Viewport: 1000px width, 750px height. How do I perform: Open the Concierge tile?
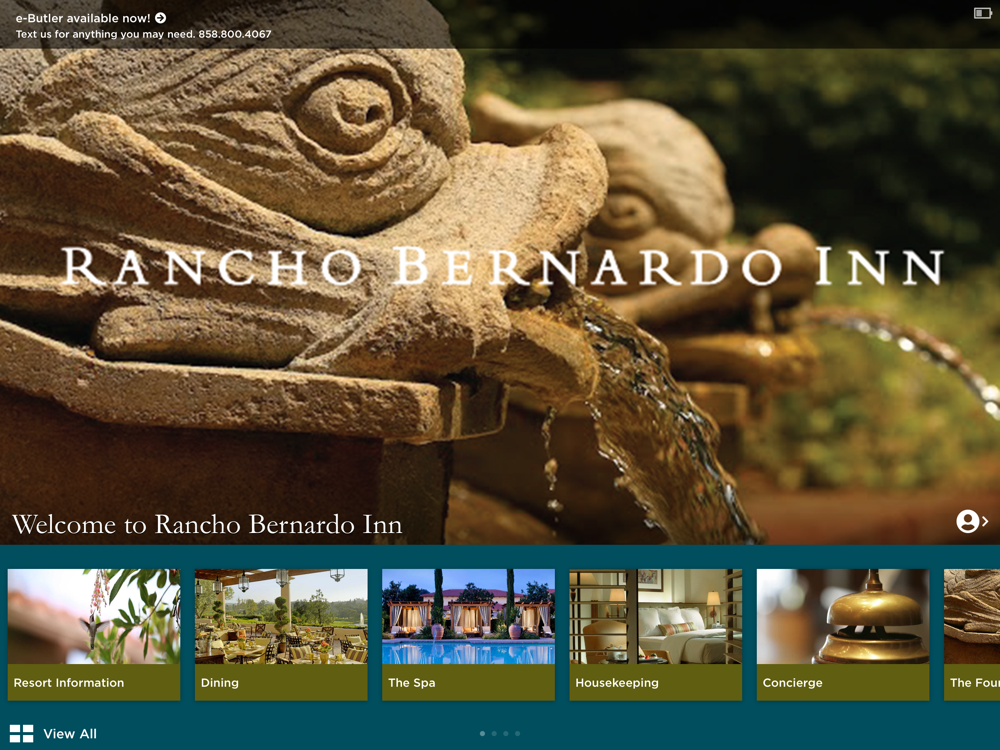pyautogui.click(x=842, y=635)
